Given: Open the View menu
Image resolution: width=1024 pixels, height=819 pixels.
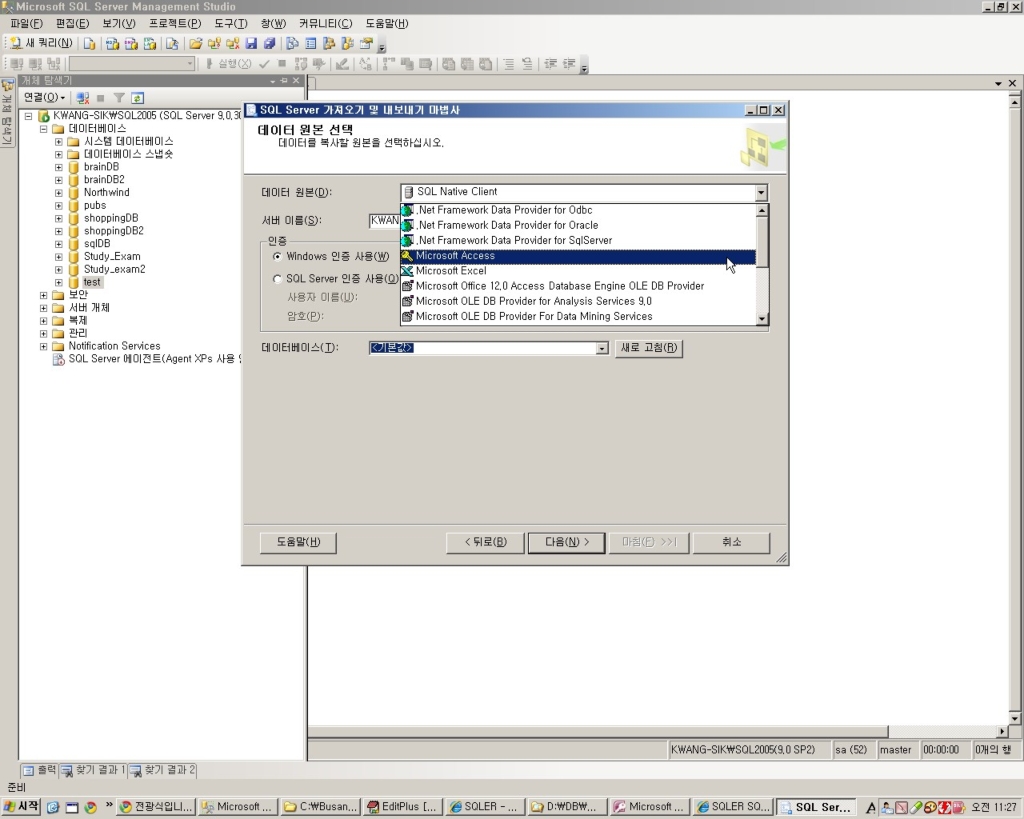Looking at the screenshot, I should tap(119, 24).
